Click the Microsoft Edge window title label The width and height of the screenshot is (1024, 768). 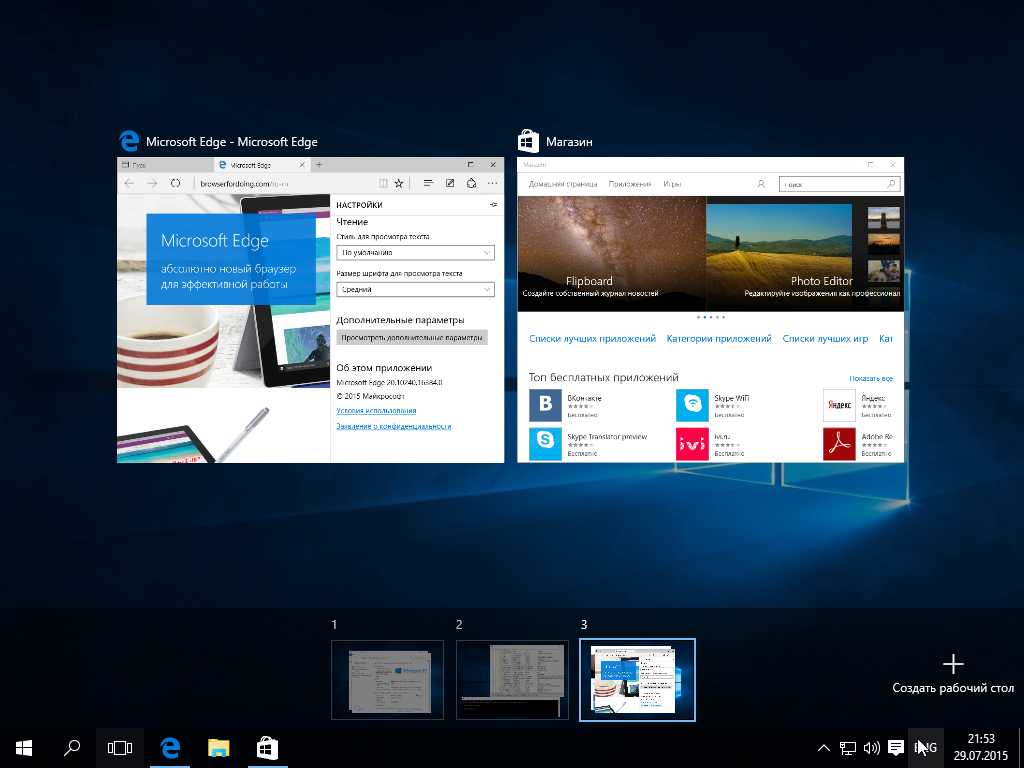point(232,142)
